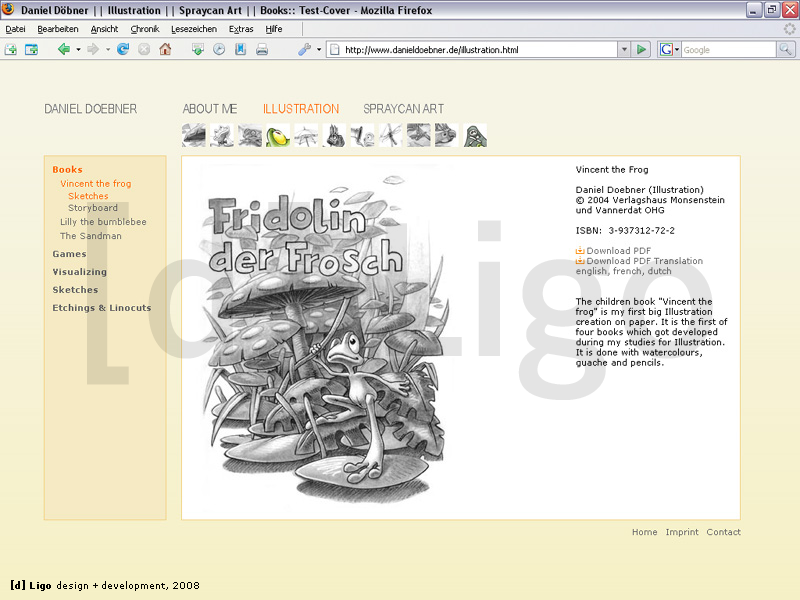Open the Ansicht menu
Viewport: 800px width, 600px height.
click(104, 29)
